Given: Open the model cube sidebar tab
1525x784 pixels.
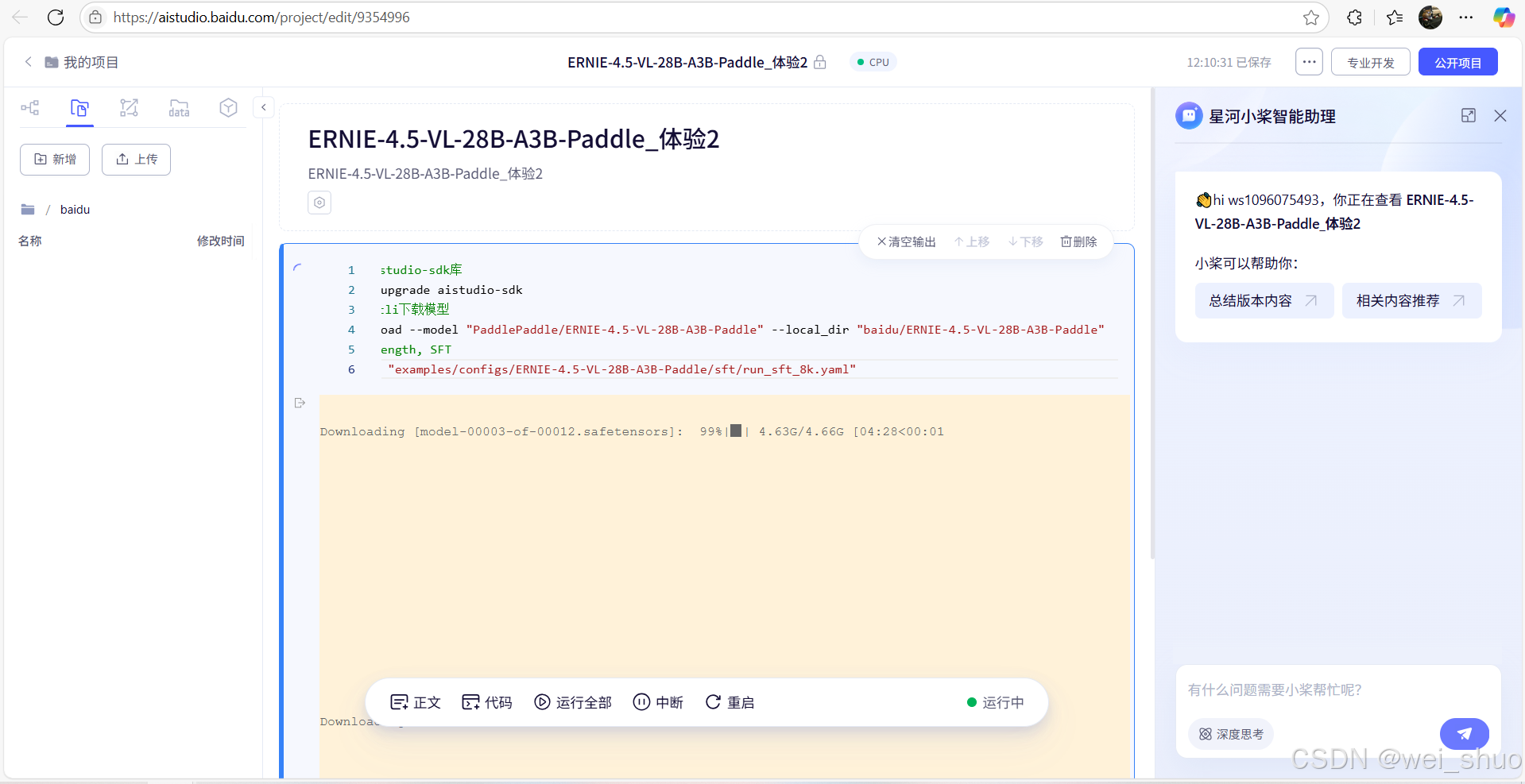Looking at the screenshot, I should pyautogui.click(x=229, y=108).
